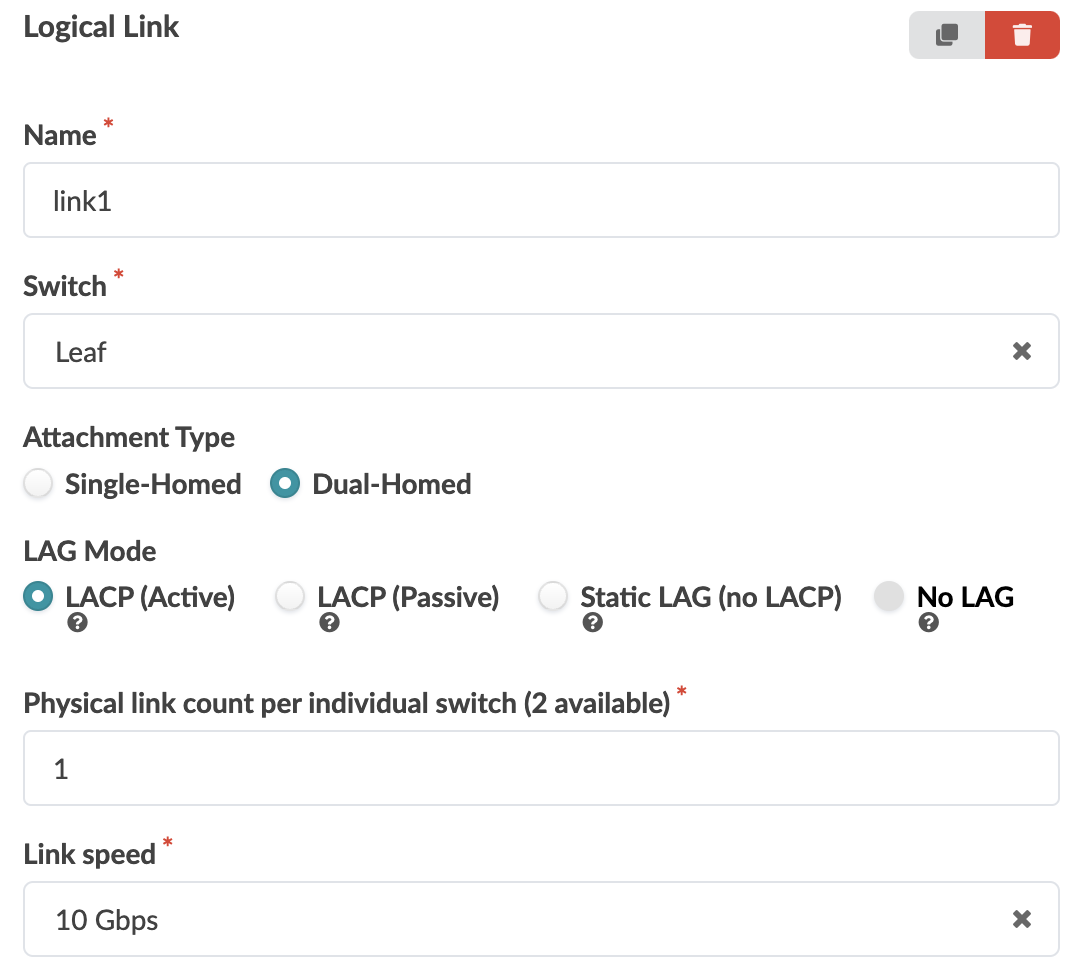This screenshot has height=972, width=1079.
Task: Click the duplicate logical link icon
Action: [x=946, y=35]
